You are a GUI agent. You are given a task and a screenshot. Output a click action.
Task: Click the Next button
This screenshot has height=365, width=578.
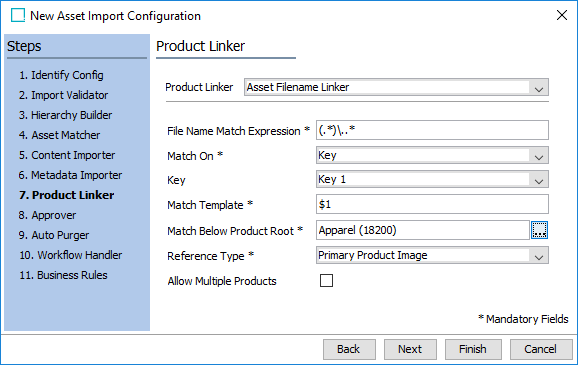coord(410,349)
